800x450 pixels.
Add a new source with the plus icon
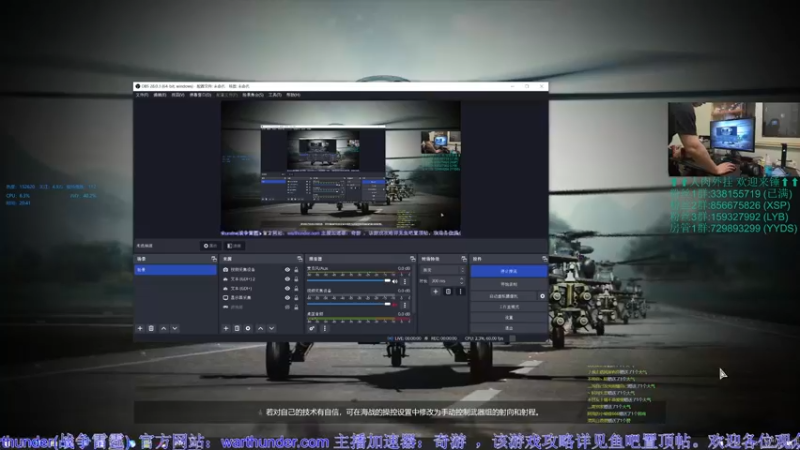(226, 329)
